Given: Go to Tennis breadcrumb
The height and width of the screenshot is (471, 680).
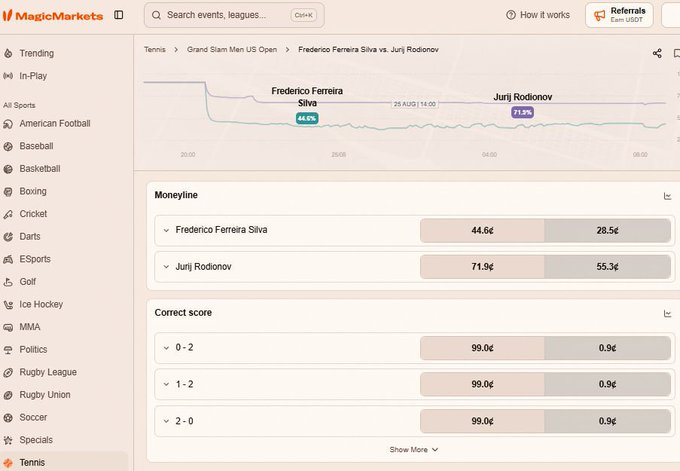Looking at the screenshot, I should tap(155, 49).
